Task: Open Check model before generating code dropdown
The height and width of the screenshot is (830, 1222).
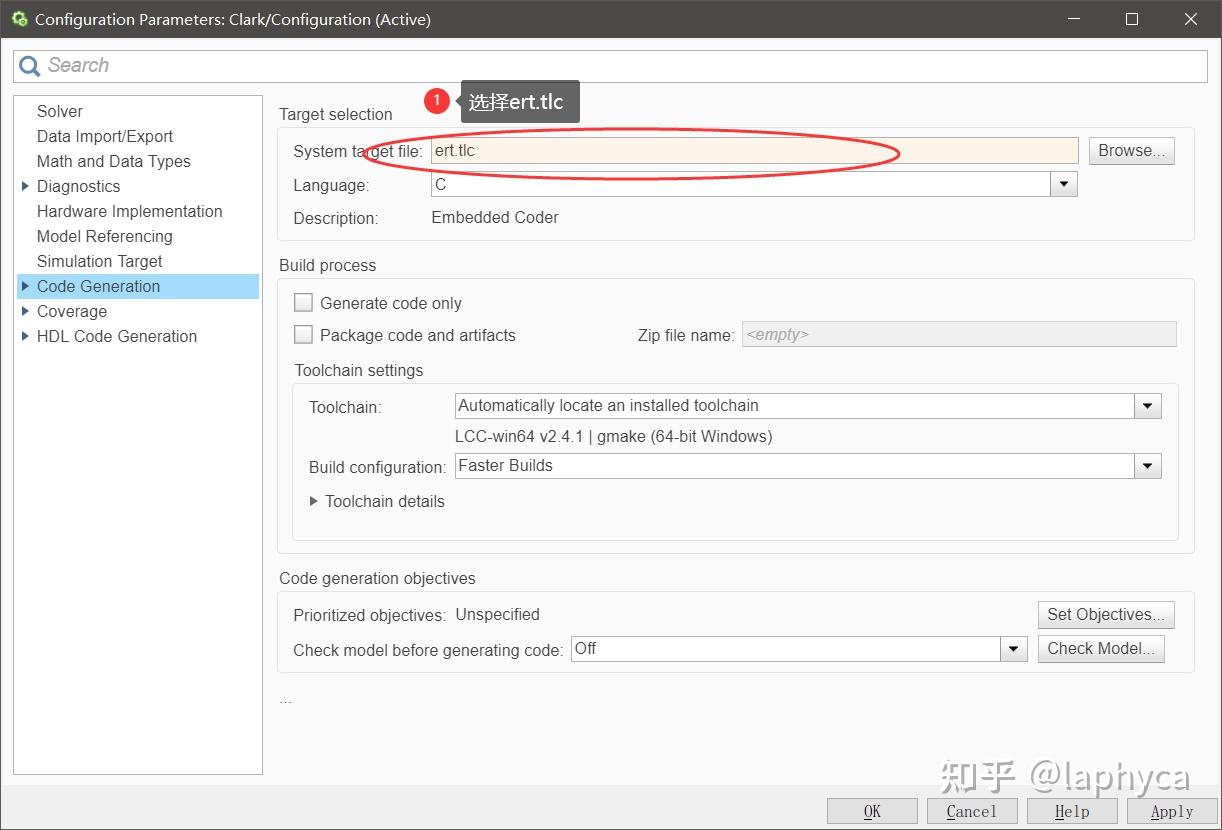Action: pos(1013,649)
